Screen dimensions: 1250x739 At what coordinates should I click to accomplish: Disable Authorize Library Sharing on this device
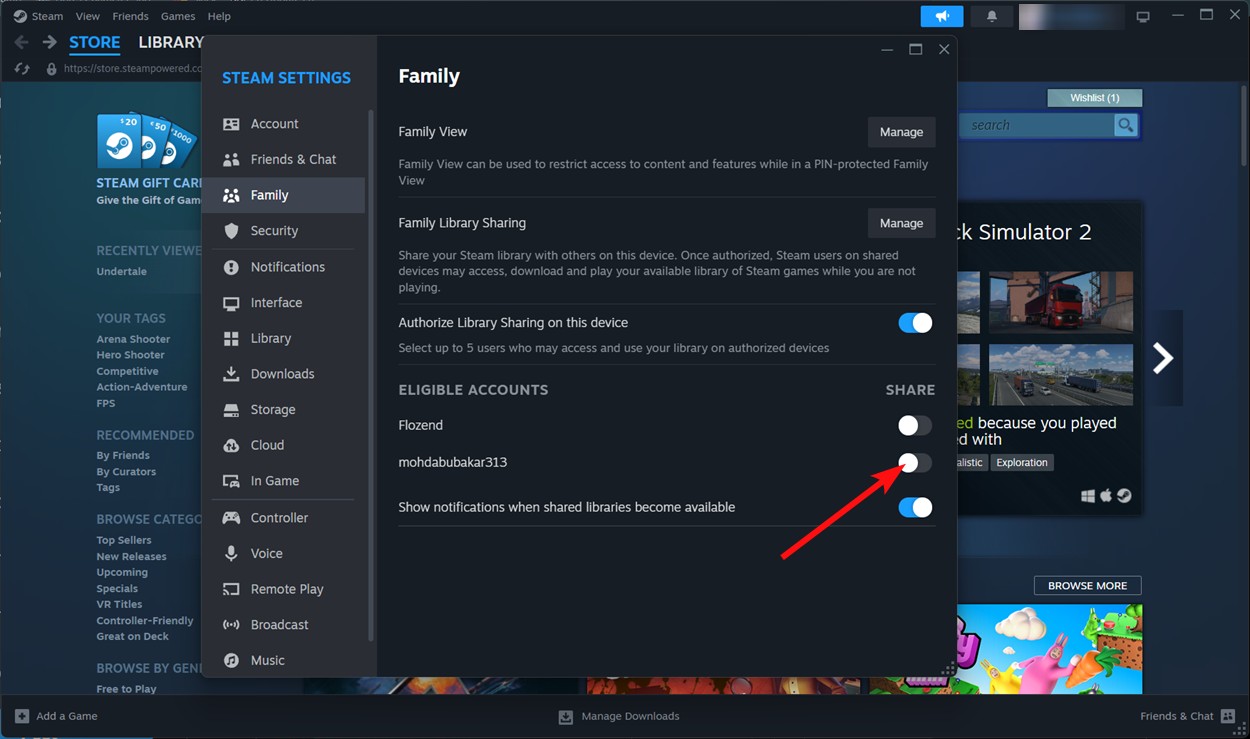914,322
